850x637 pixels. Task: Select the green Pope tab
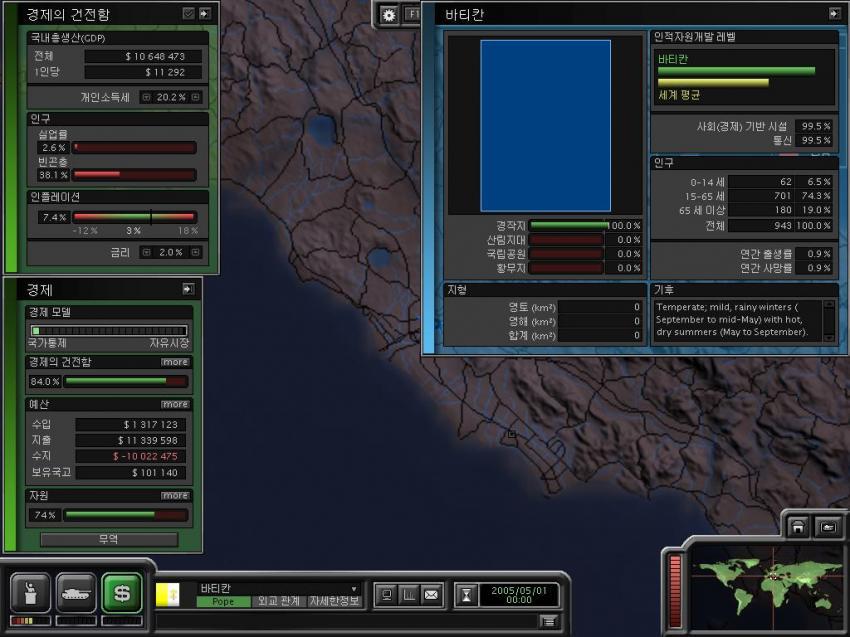coord(223,602)
